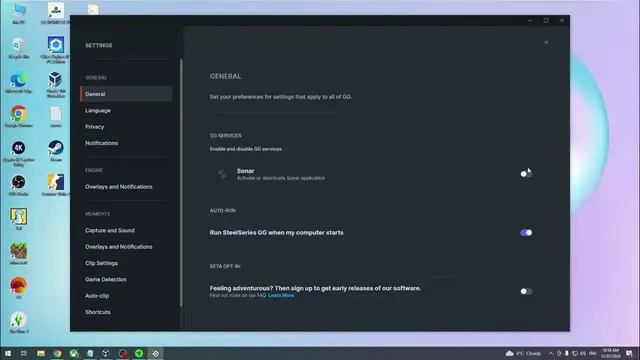Select Microsoft Edge desktop icon

coord(19,83)
